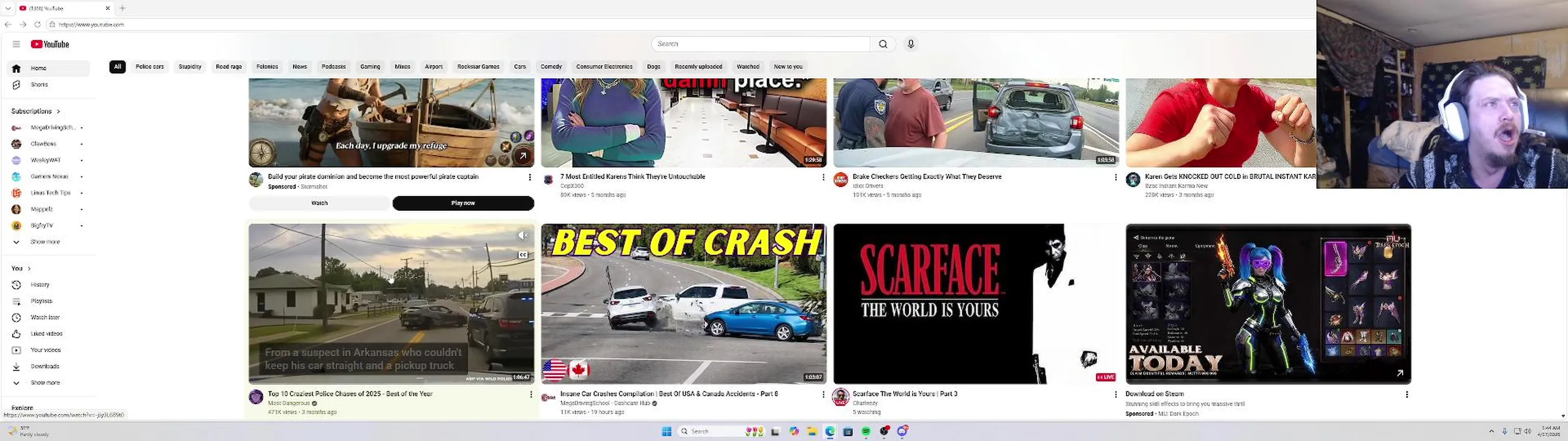
Task: Open ClawBoss subscription channel
Action: point(48,144)
